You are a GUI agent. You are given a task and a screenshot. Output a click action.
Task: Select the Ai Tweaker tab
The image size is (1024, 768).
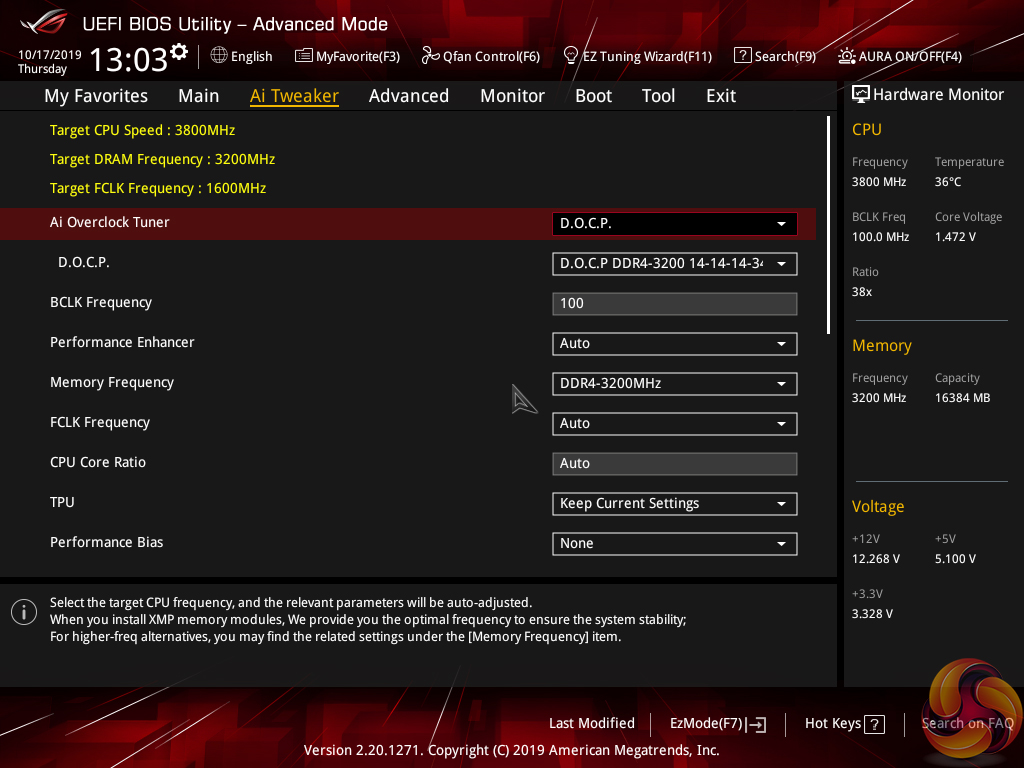(294, 96)
